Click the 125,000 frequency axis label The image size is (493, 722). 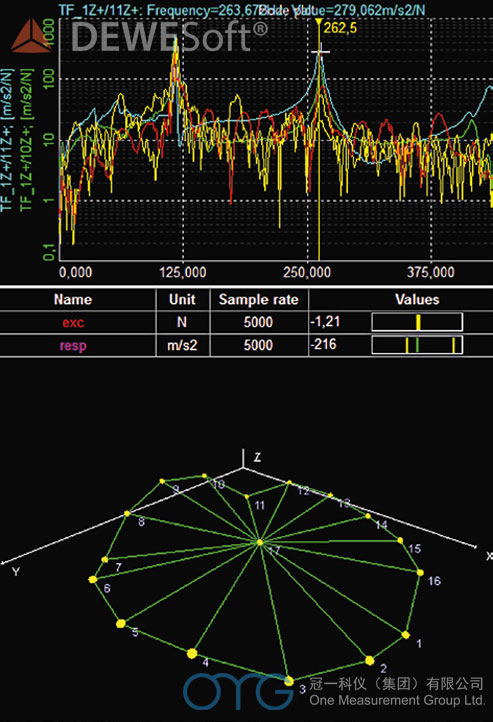tap(183, 273)
